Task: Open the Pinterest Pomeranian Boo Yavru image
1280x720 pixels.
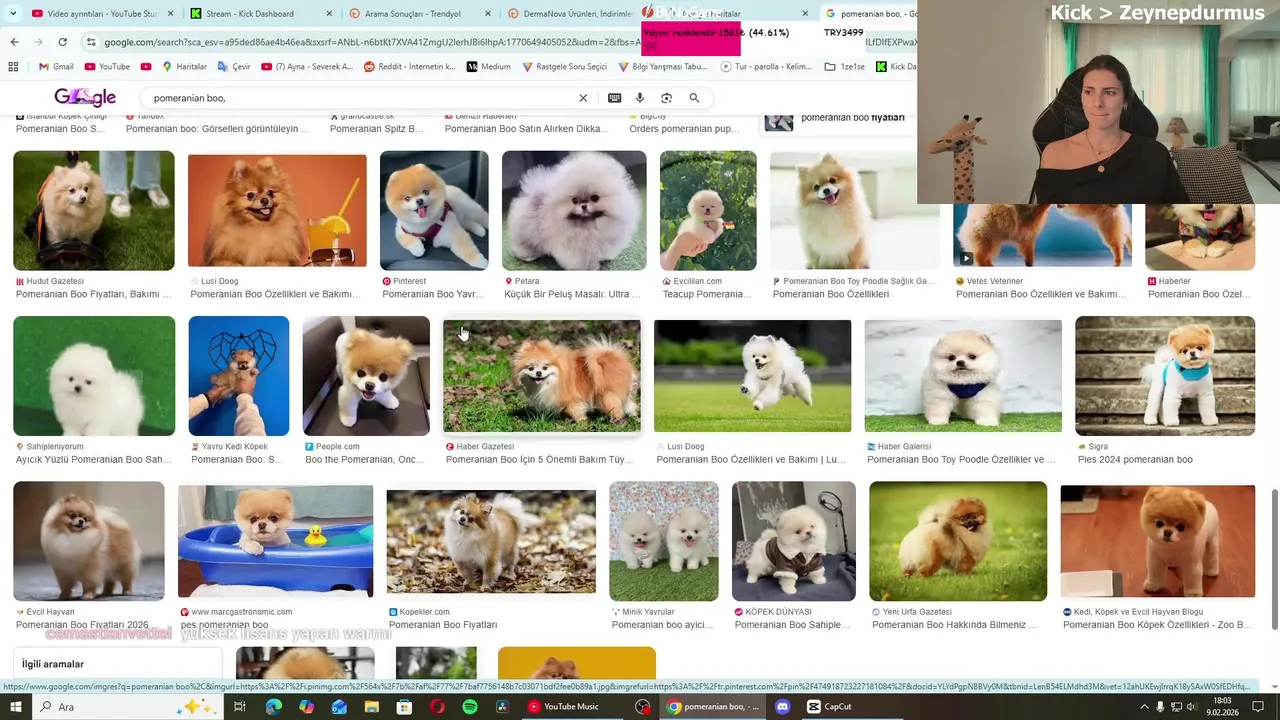Action: [x=434, y=211]
